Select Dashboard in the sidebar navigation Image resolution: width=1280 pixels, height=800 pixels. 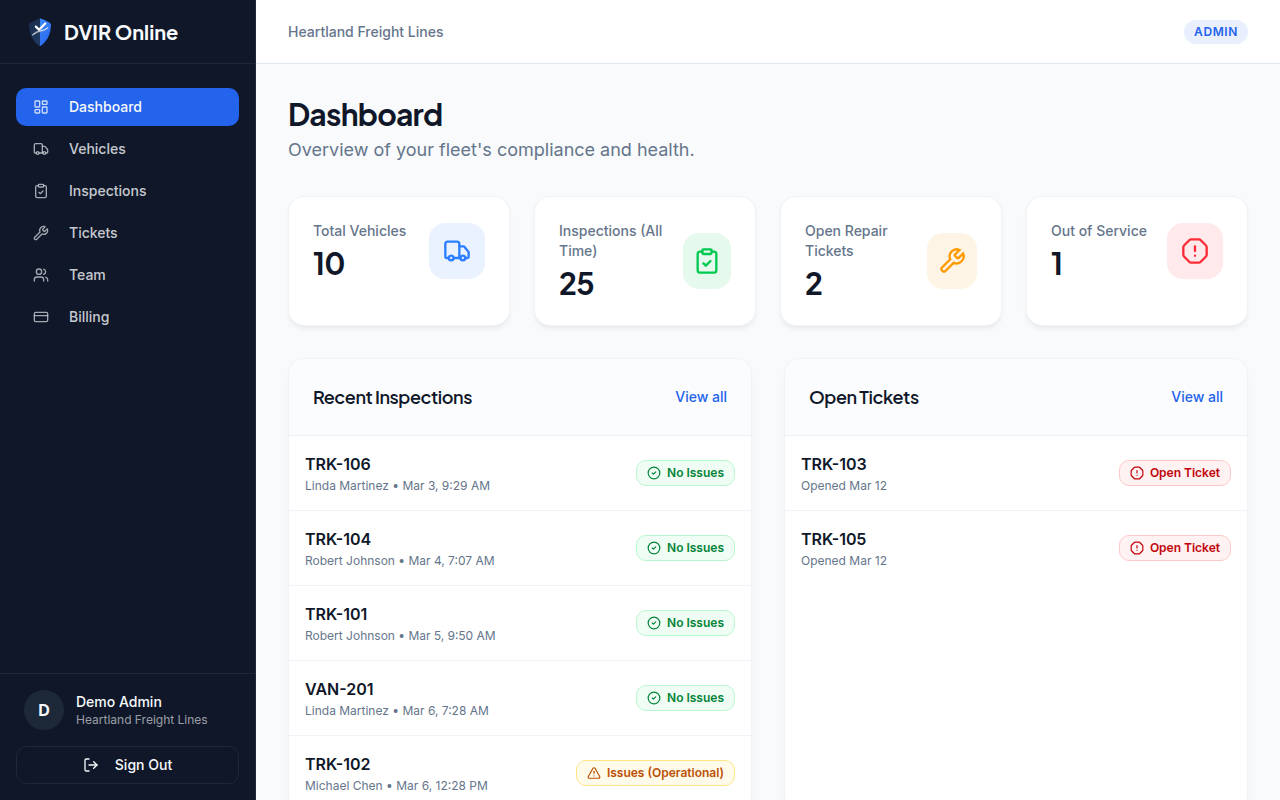(105, 107)
